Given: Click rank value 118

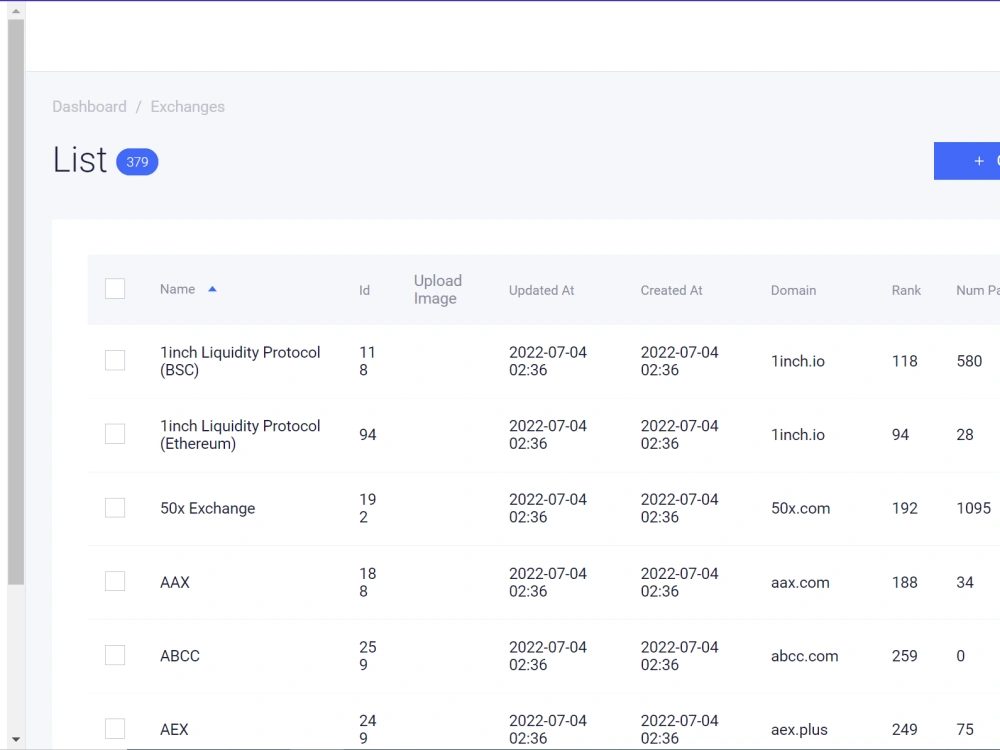Looking at the screenshot, I should [x=904, y=362].
